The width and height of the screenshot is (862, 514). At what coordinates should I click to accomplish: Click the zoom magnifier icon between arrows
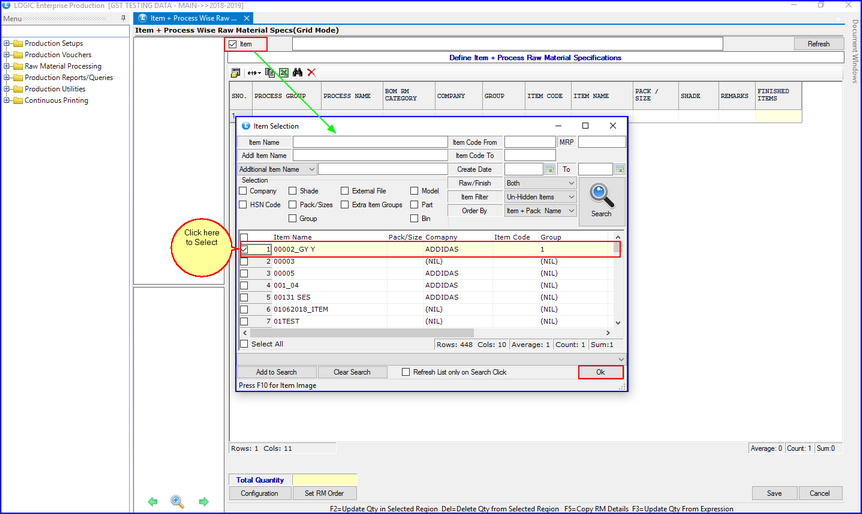(177, 501)
